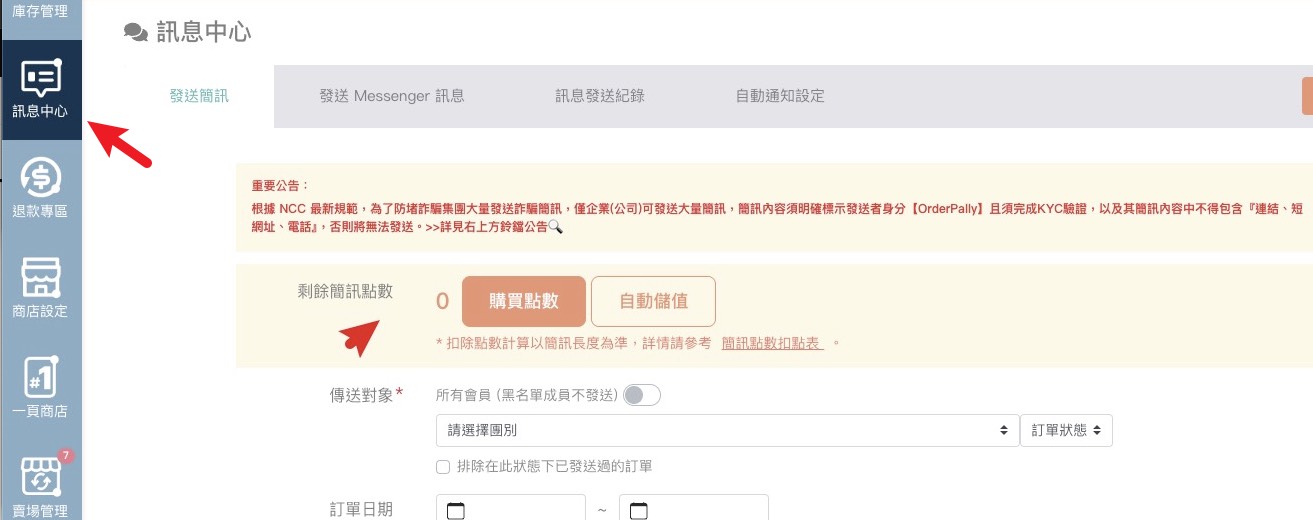Click the 購買點數 button
This screenshot has width=1313, height=520.
(x=523, y=301)
